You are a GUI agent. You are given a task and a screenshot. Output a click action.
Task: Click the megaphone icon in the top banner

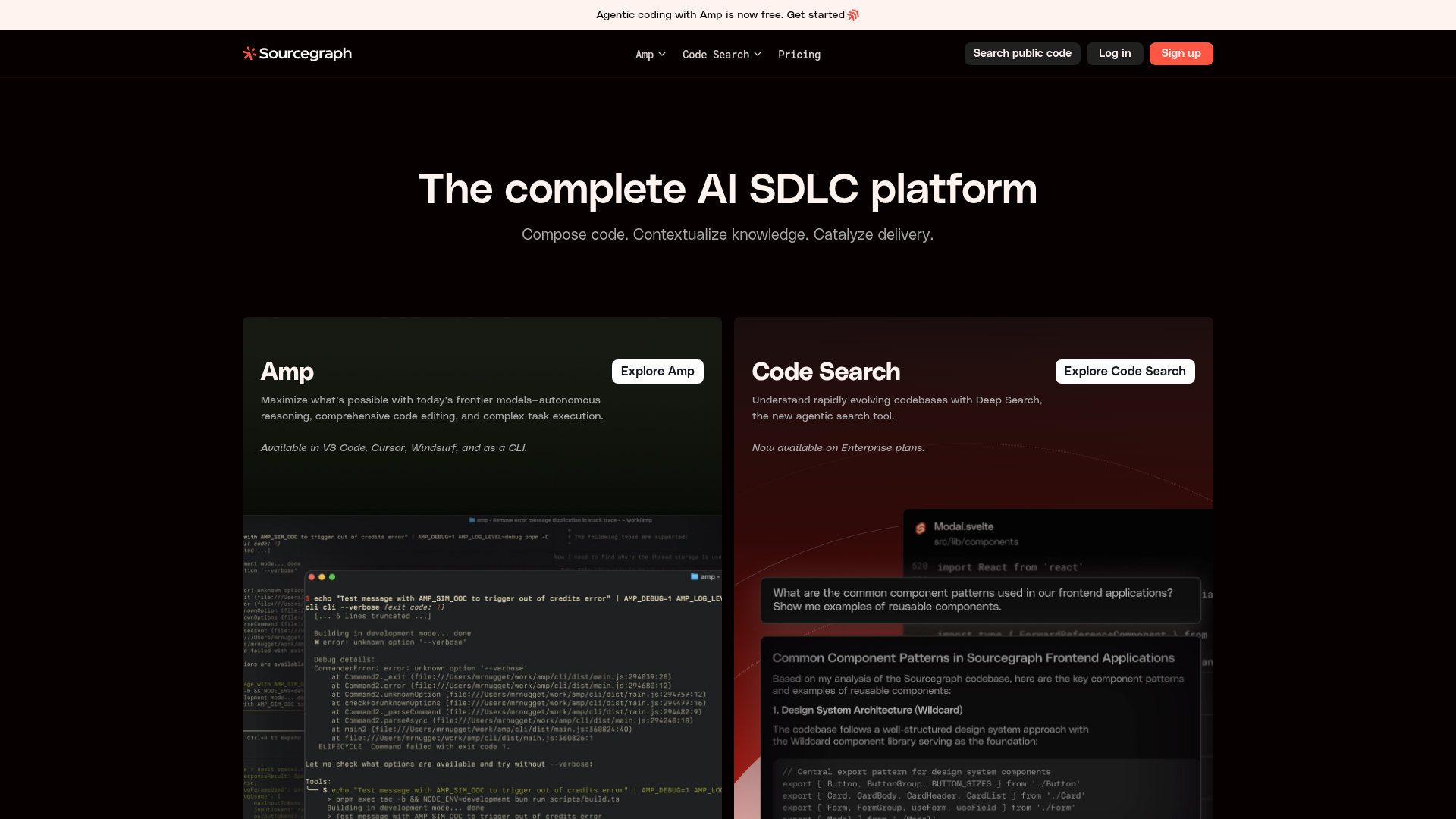pos(853,14)
